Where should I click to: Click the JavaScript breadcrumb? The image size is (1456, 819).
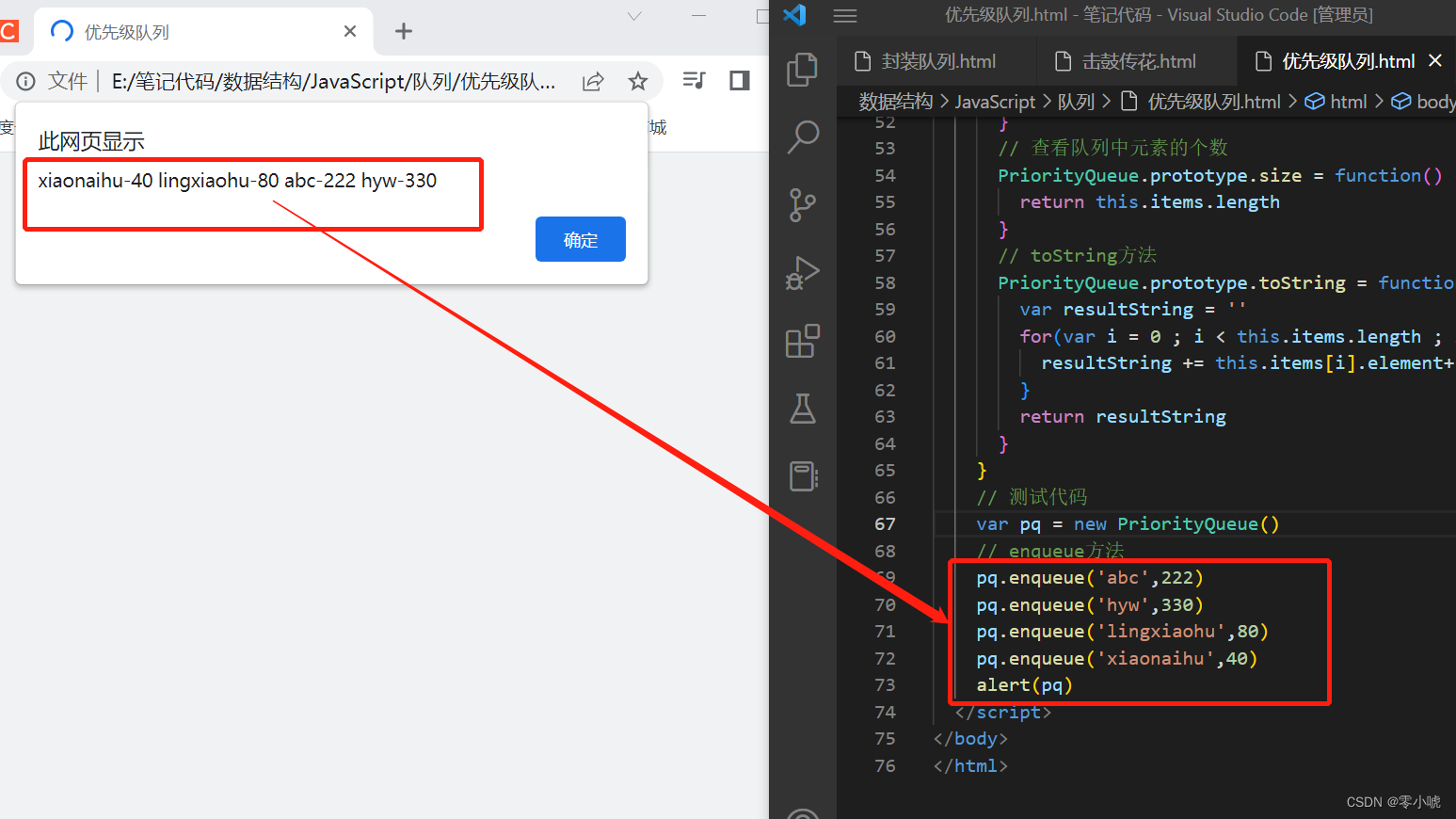point(995,102)
